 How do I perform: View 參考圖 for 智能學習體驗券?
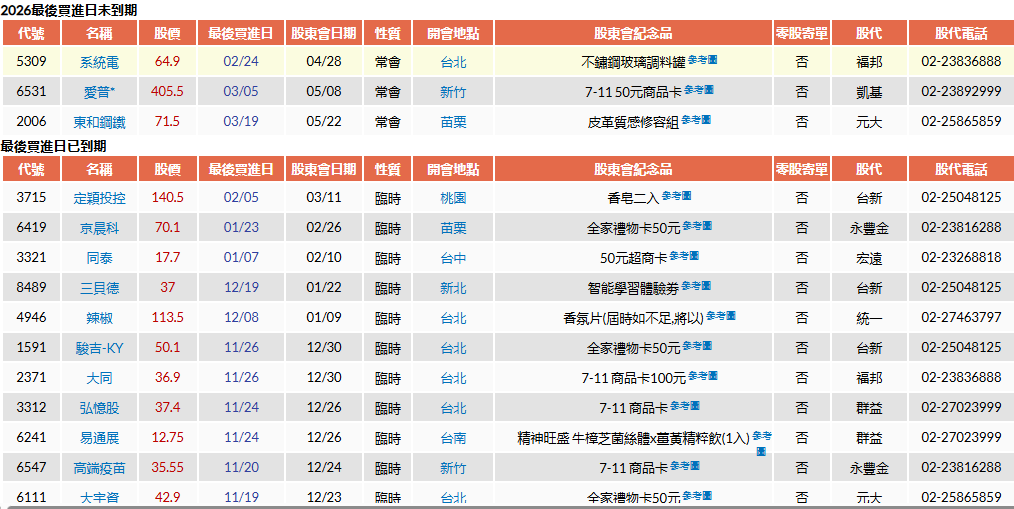[x=696, y=285]
